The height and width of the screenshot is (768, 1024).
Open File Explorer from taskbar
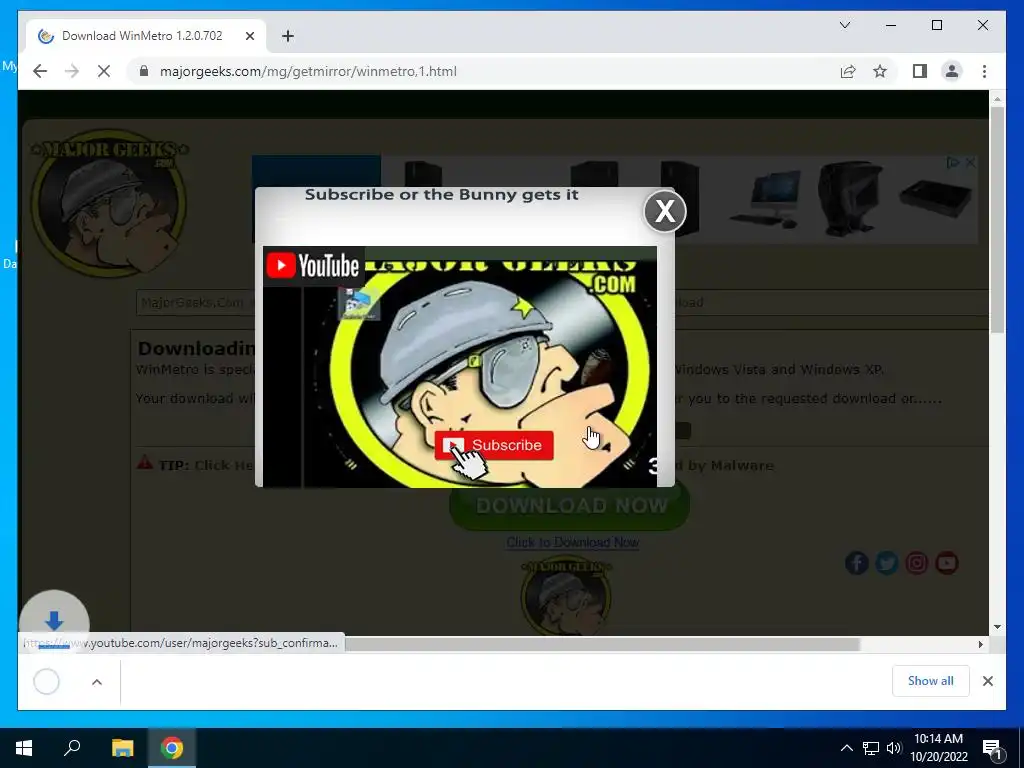122,748
